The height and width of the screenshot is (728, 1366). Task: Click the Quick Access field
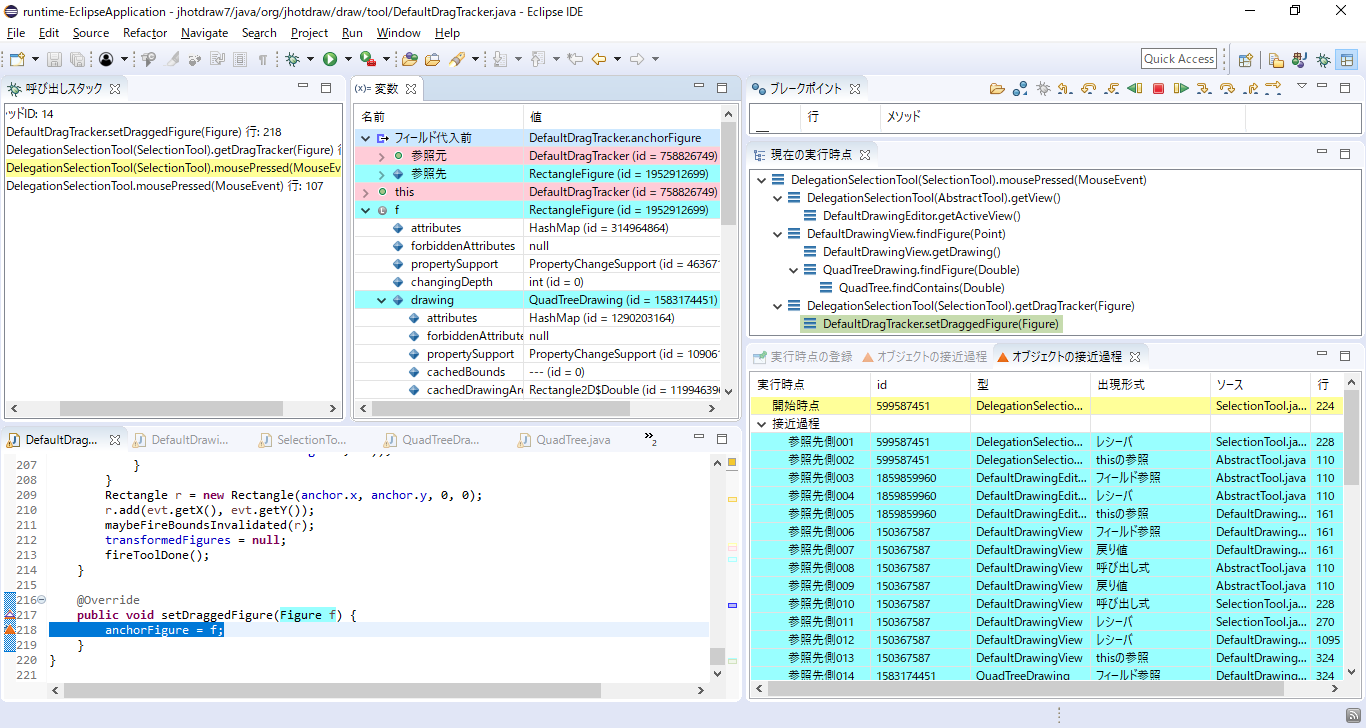pos(1179,59)
